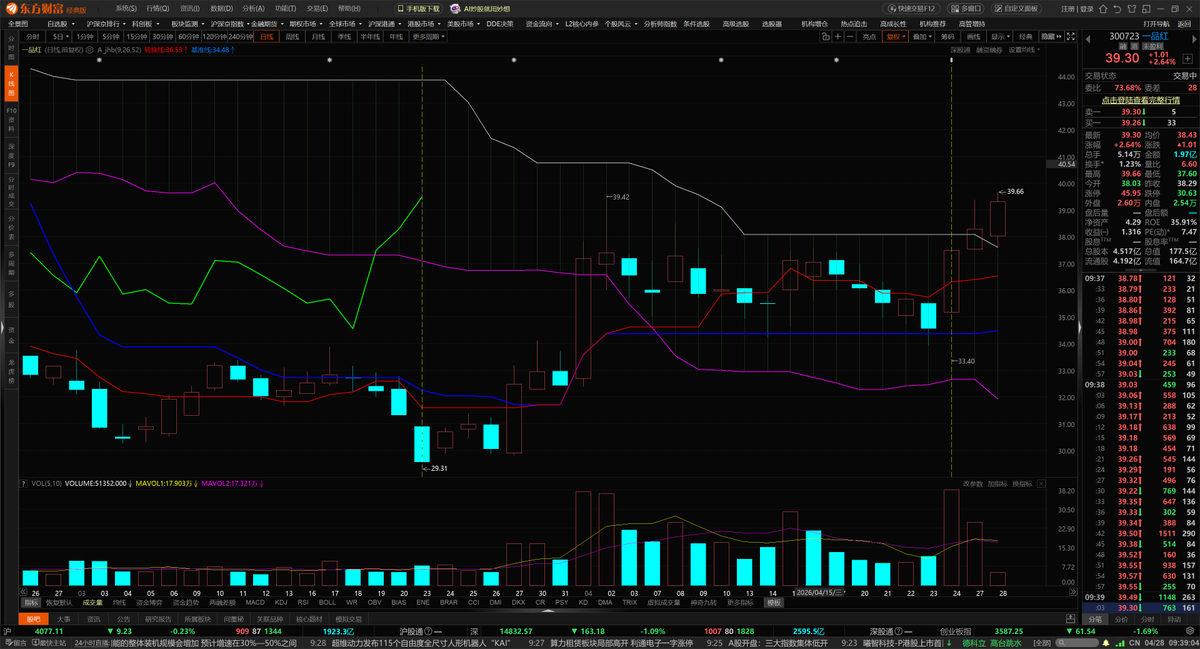Select the 年线 yearly period

[x=394, y=36]
